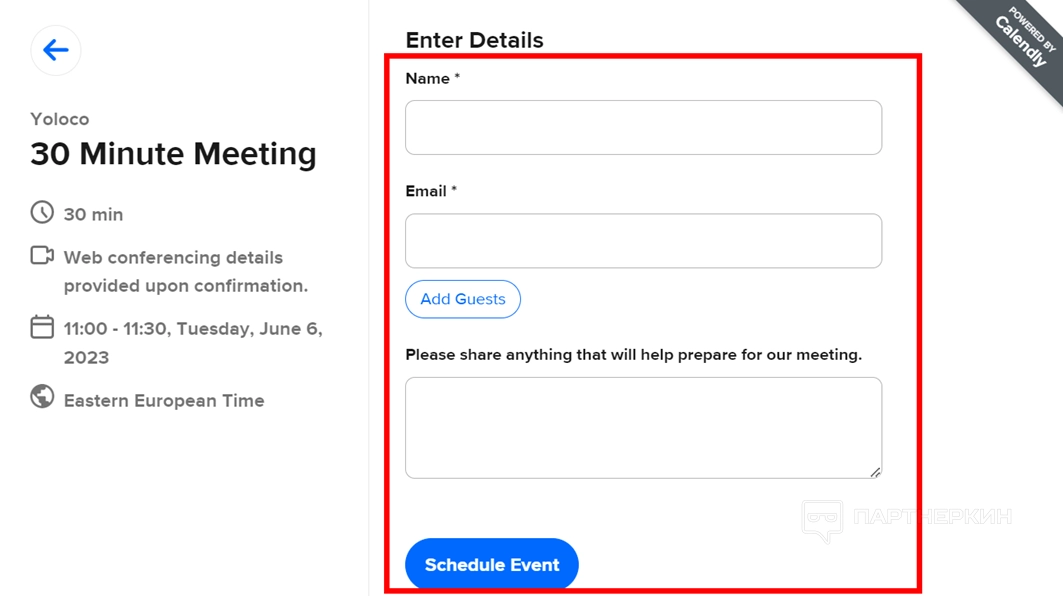Screen dimensions: 1063x596
Task: Click the meeting preparation notes textarea
Action: point(643,427)
